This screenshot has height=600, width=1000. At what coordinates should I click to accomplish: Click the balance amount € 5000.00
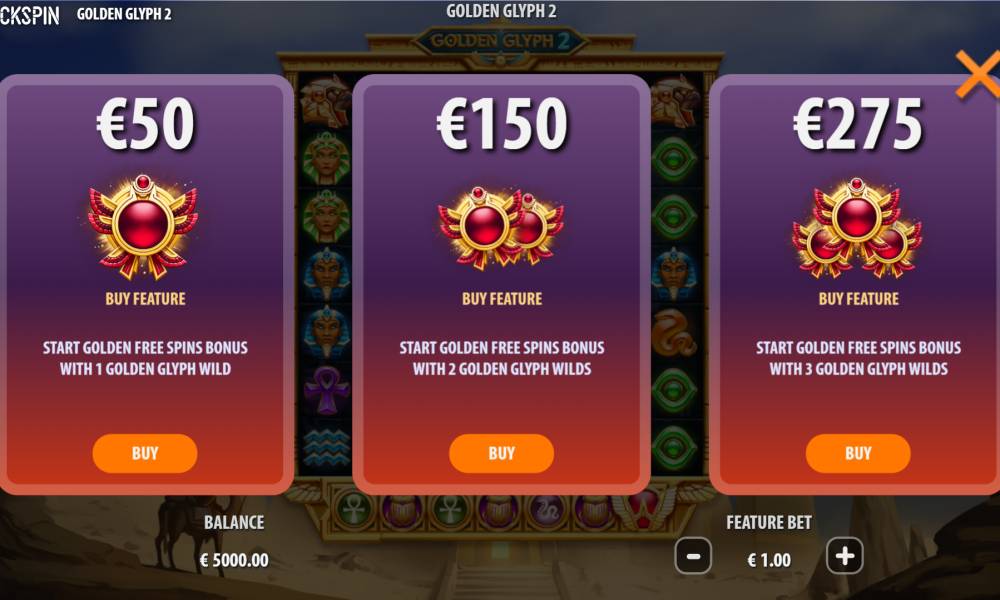tap(234, 560)
